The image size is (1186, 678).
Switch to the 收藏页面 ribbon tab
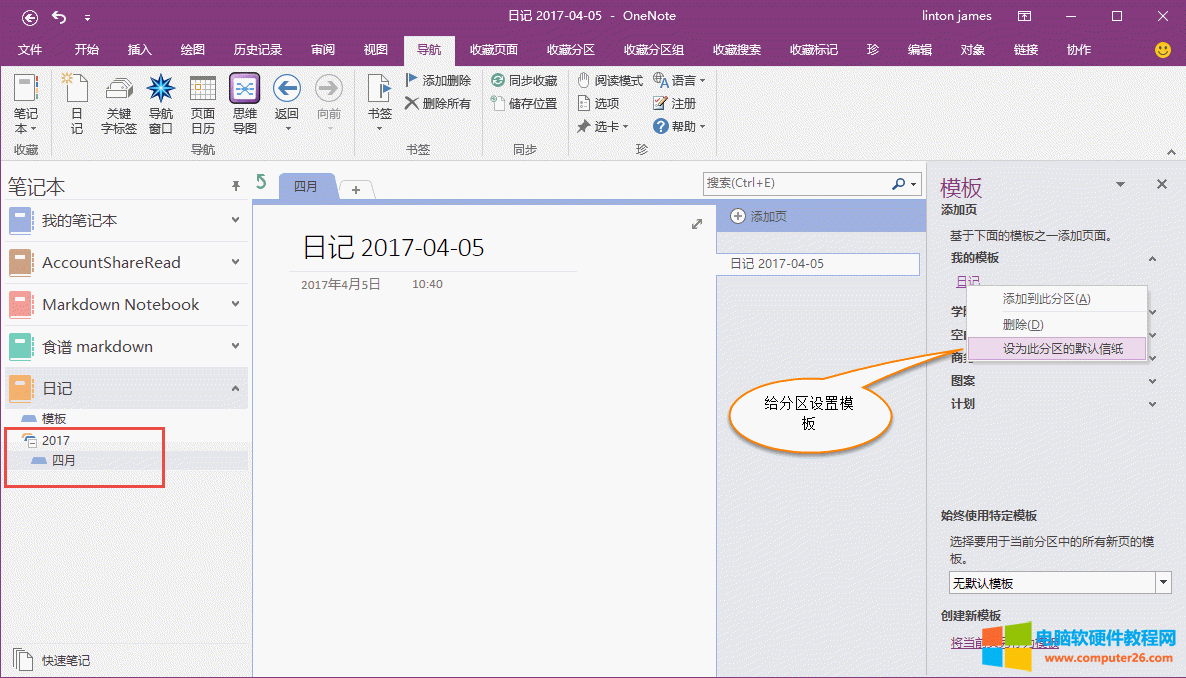[494, 49]
